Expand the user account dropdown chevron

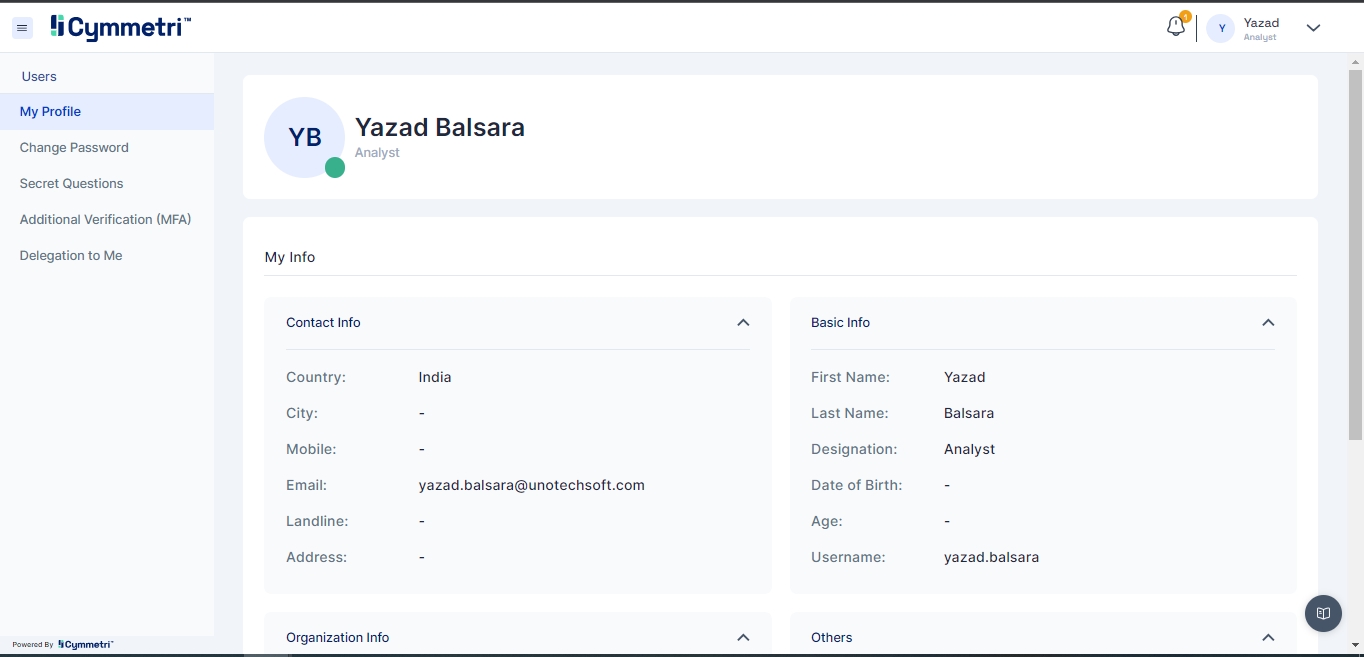pyautogui.click(x=1313, y=28)
